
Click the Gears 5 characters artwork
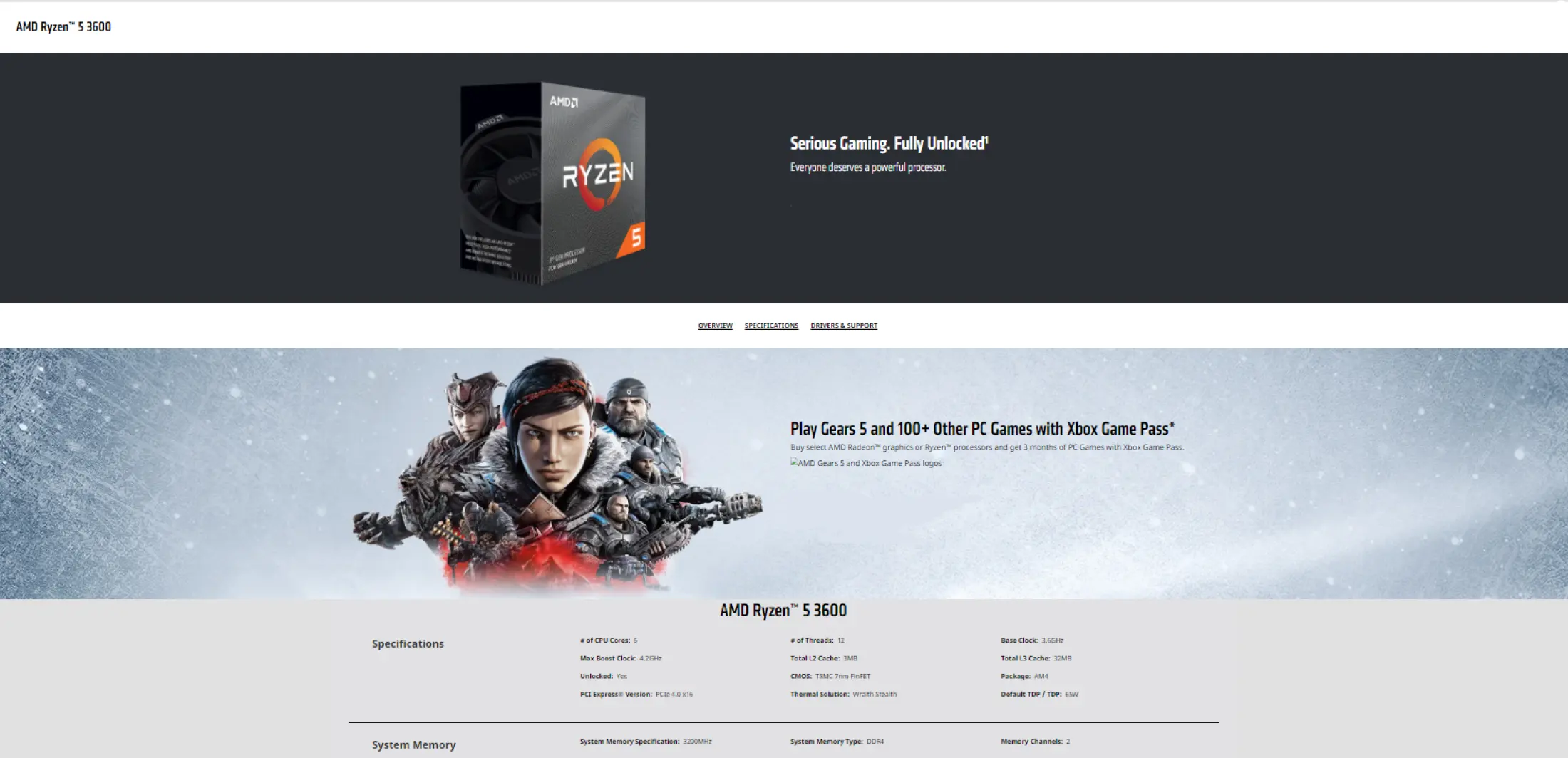(x=557, y=476)
